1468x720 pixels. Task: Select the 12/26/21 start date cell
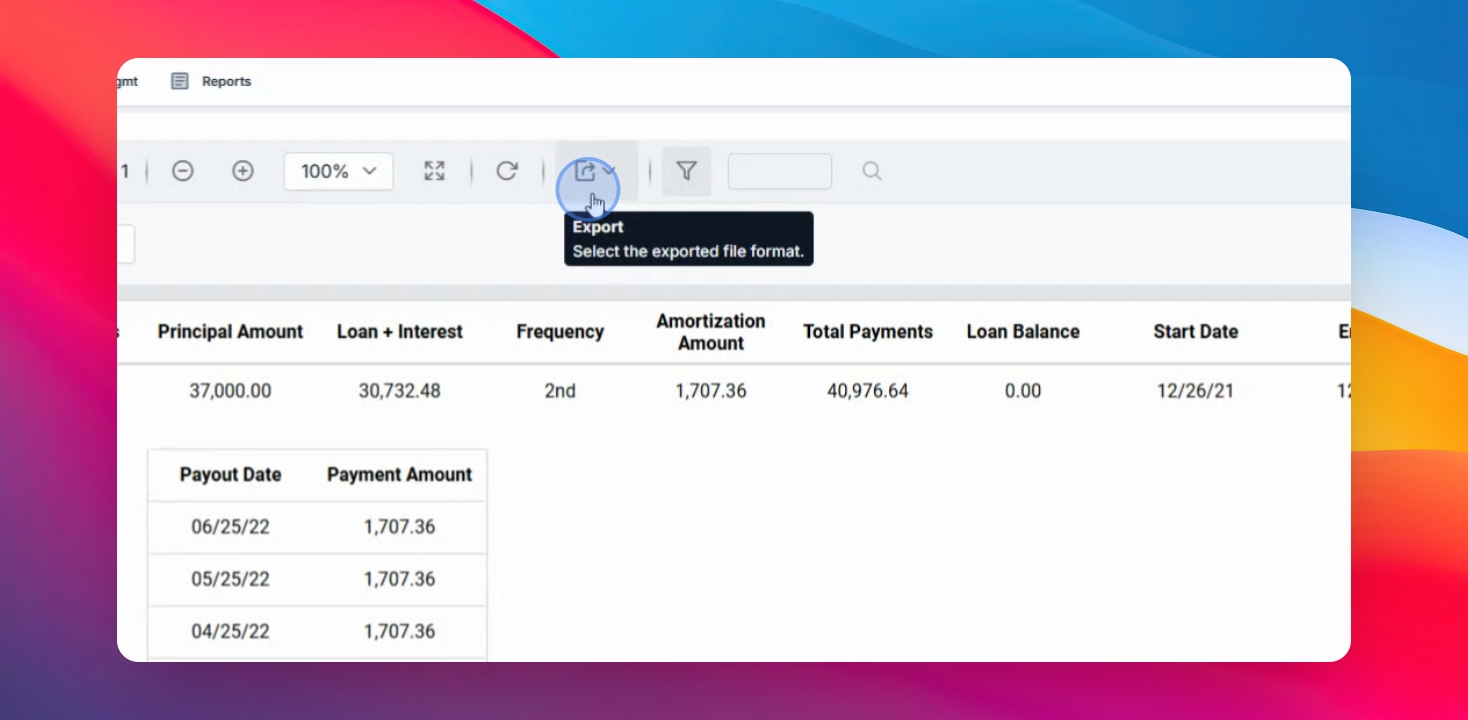click(1196, 391)
